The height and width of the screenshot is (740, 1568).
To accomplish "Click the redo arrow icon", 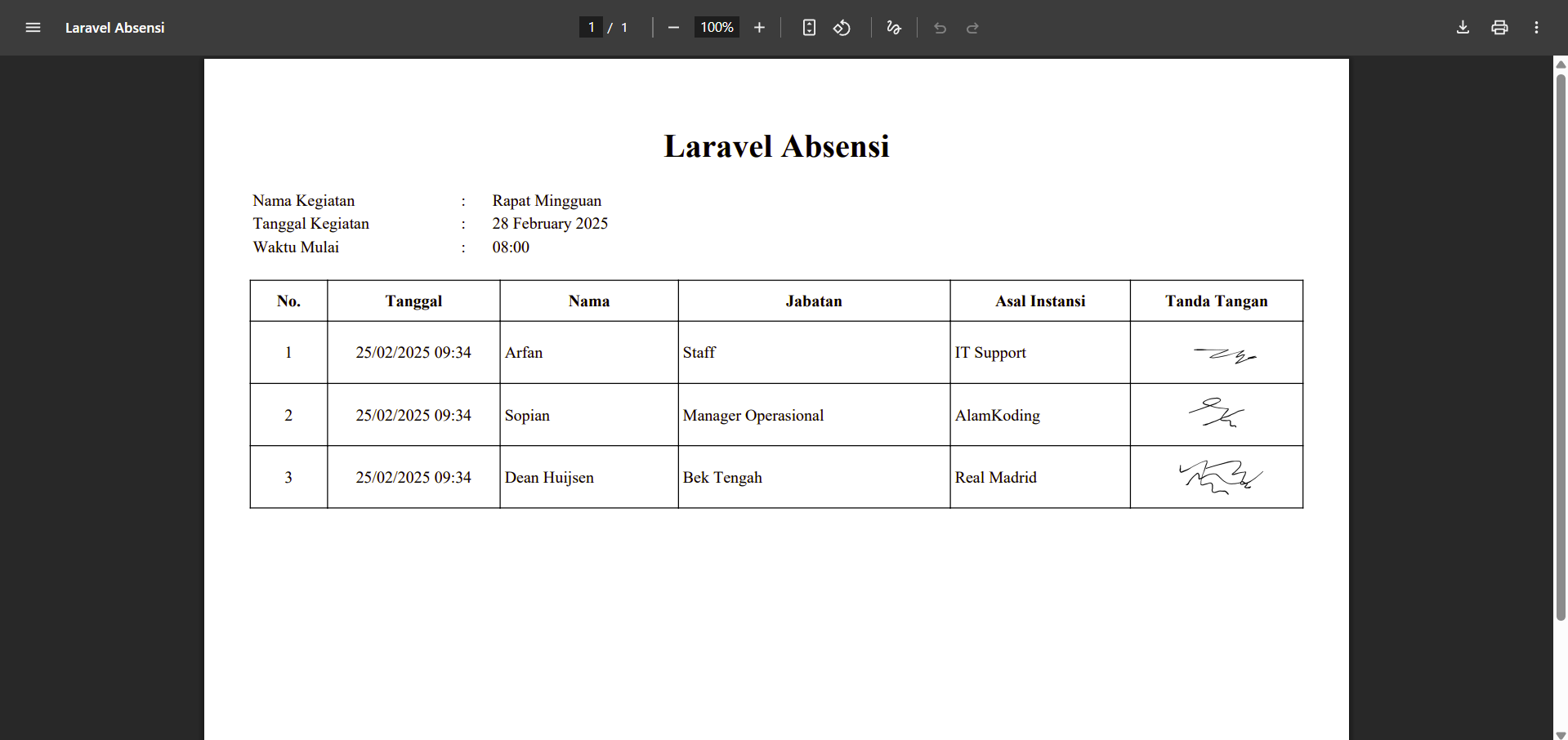I will click(x=972, y=28).
